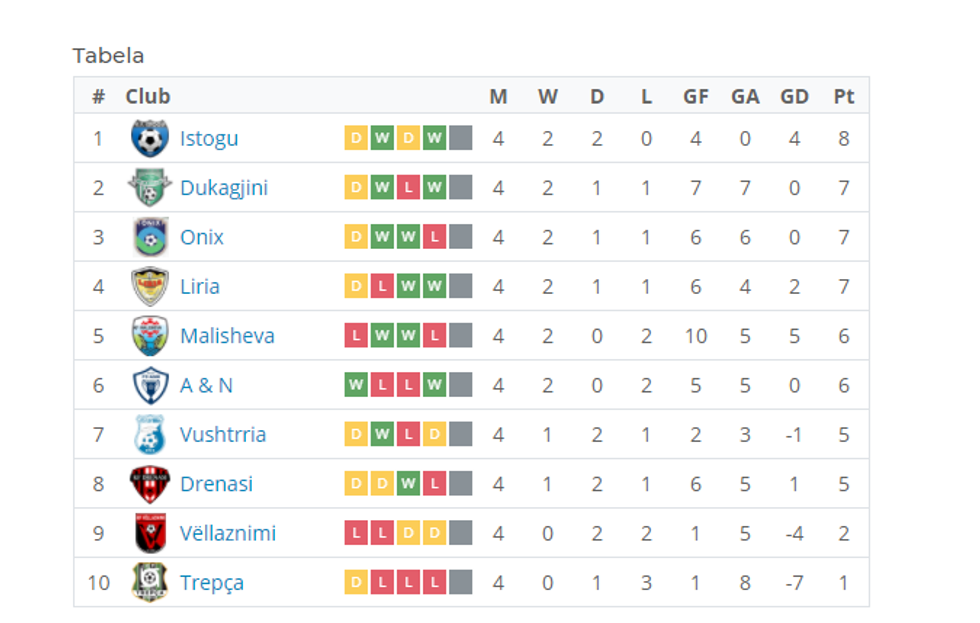Click the Liria club crest
980x623 pixels.
[150, 286]
